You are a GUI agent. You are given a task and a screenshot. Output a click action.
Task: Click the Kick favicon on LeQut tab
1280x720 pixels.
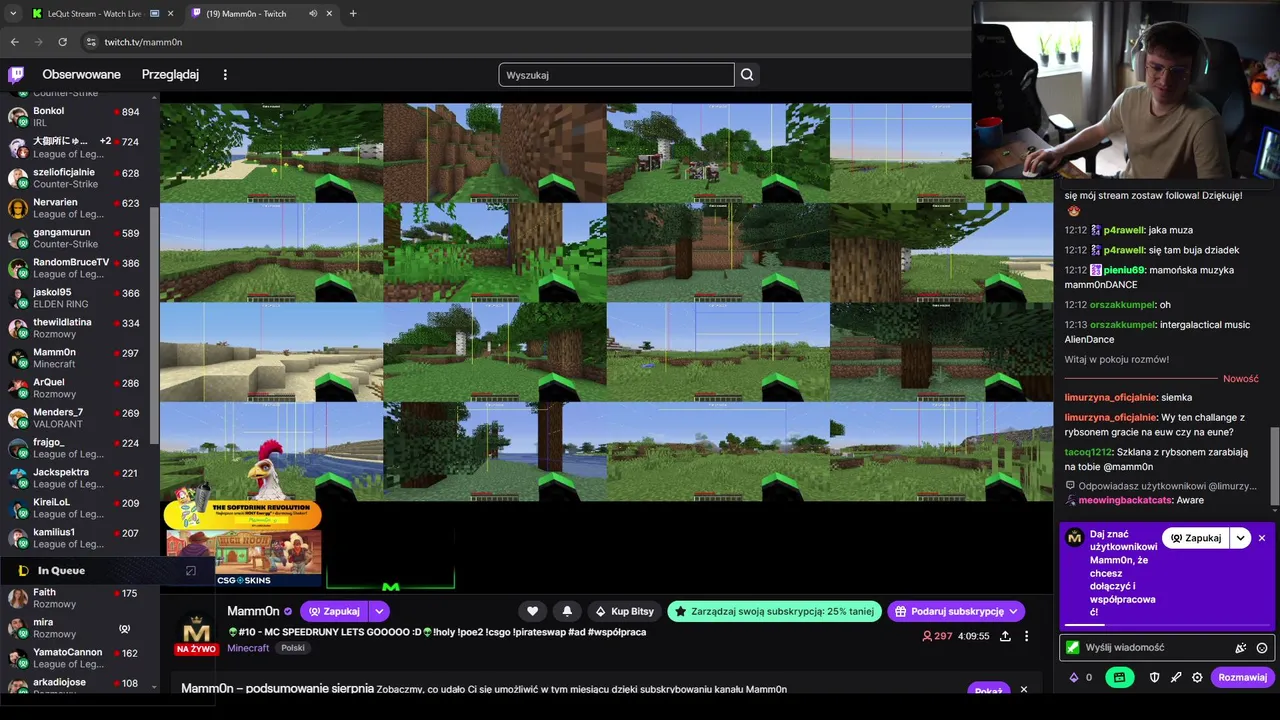37,14
